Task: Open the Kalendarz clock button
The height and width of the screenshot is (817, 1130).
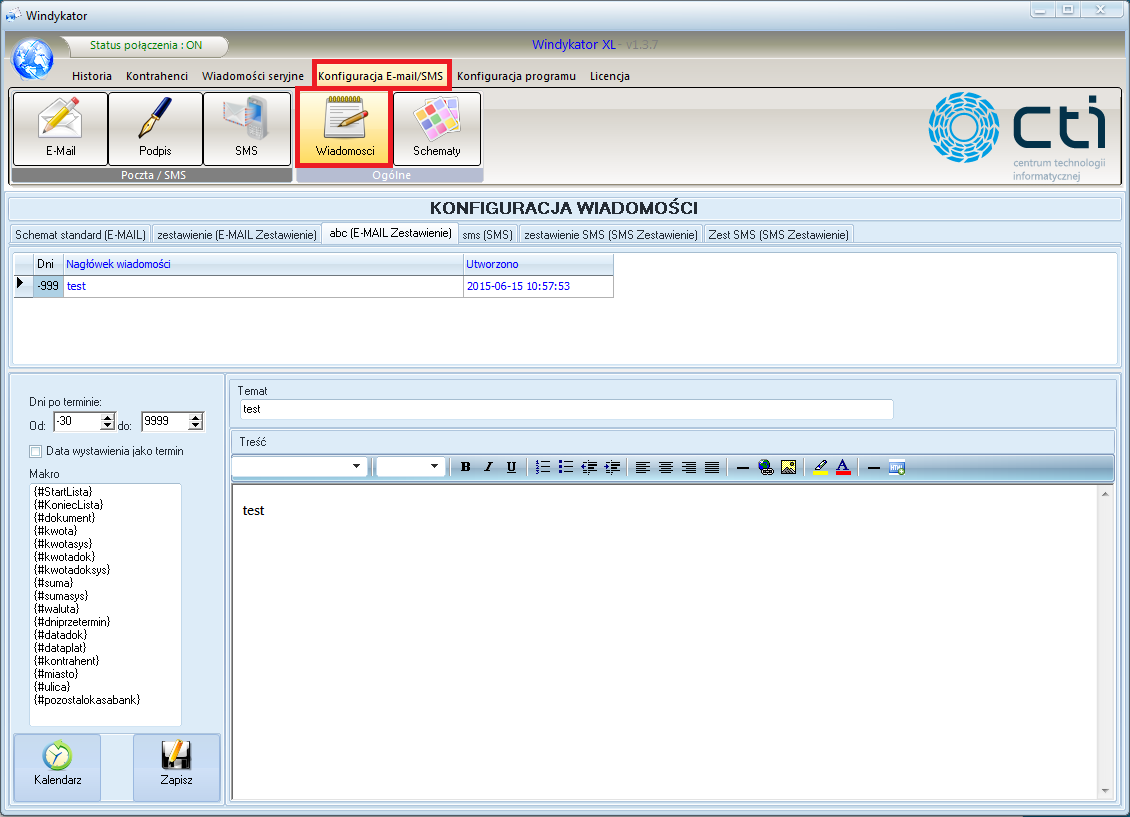Action: pyautogui.click(x=58, y=767)
